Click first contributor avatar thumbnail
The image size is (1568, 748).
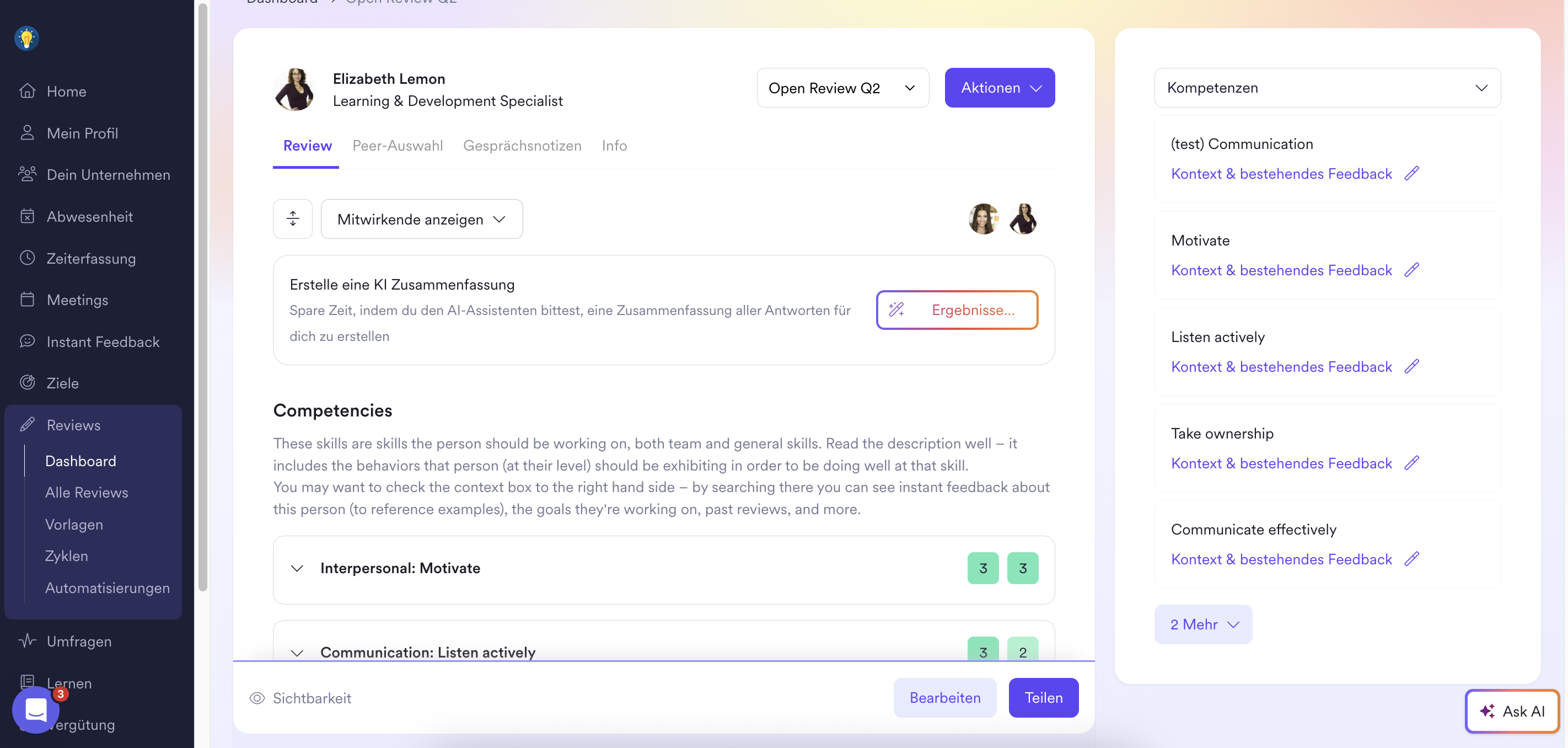(x=983, y=218)
